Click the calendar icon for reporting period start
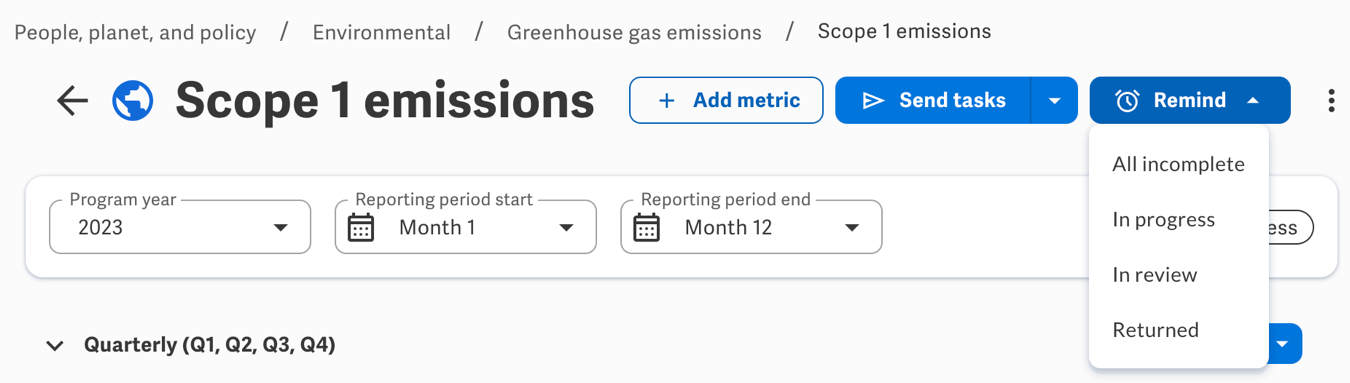1350x383 pixels. tap(361, 228)
